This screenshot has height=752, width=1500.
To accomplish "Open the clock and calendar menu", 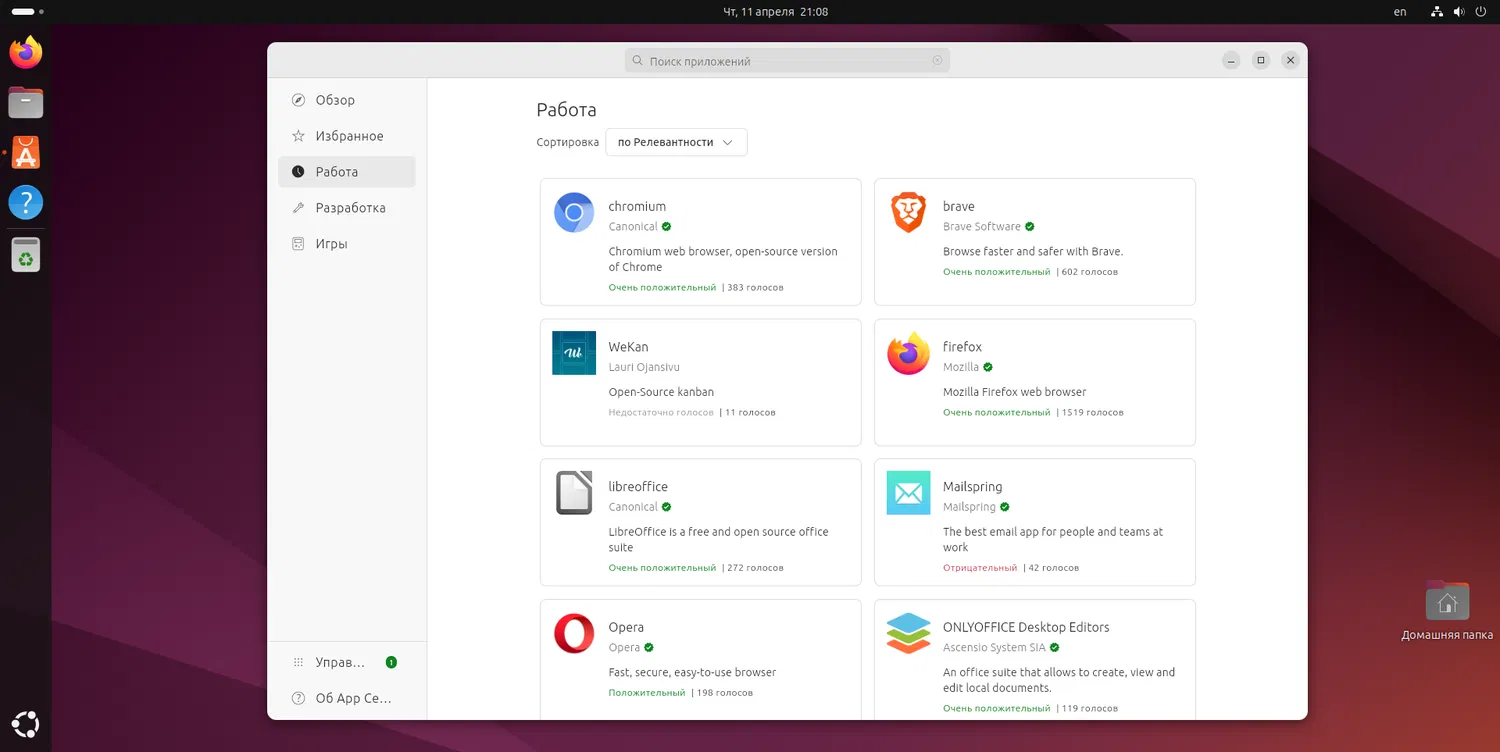I will click(775, 12).
